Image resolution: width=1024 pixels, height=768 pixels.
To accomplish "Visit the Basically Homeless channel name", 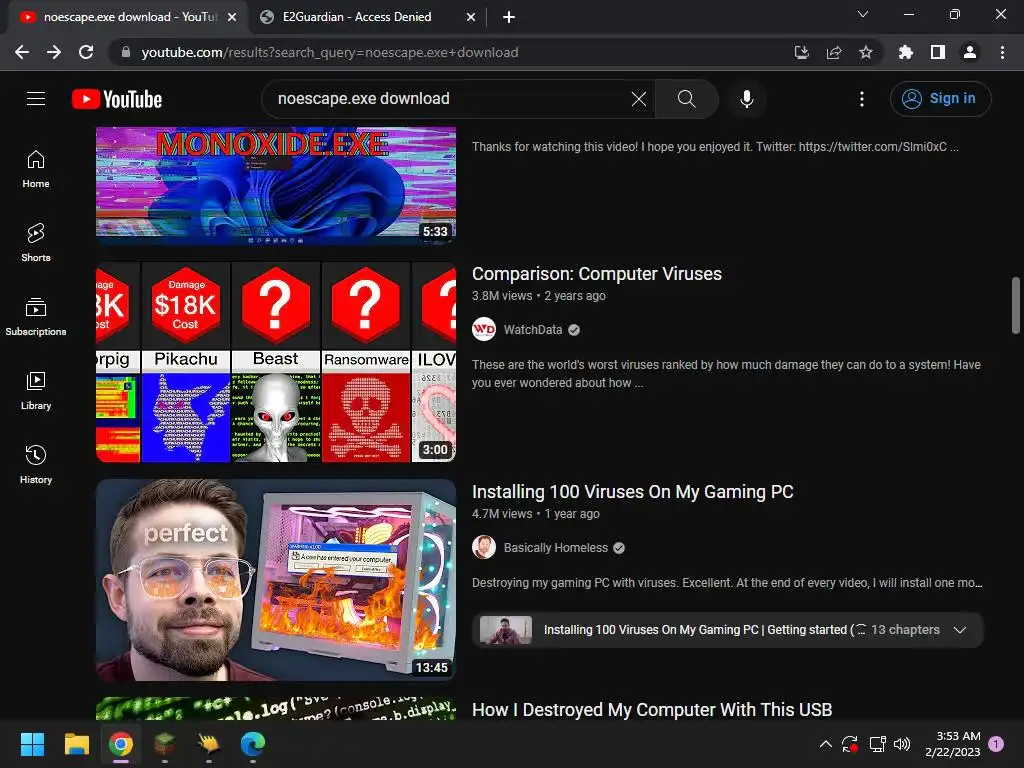I will [556, 548].
